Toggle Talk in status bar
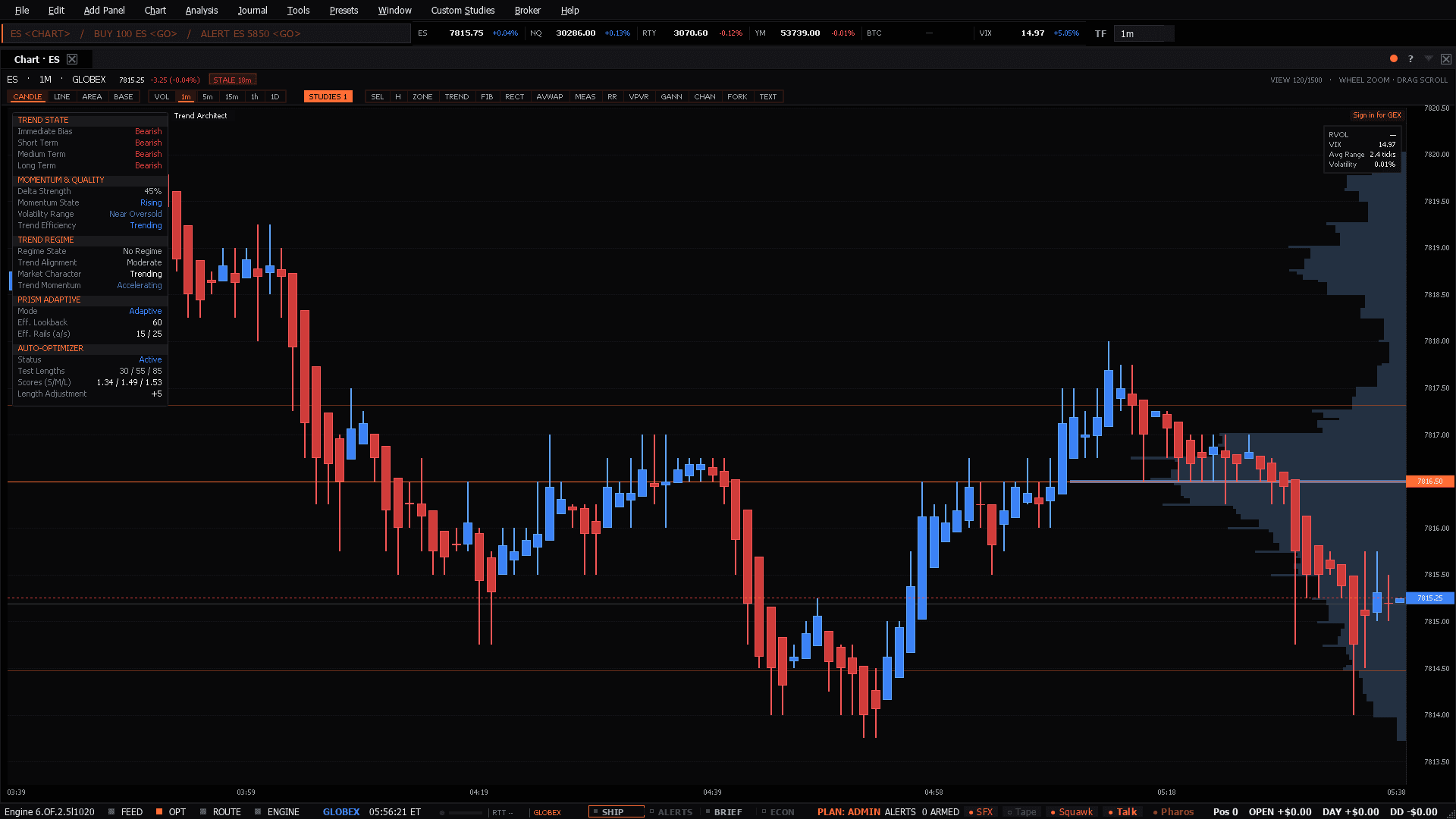Viewport: 1456px width, 819px height. (1122, 811)
